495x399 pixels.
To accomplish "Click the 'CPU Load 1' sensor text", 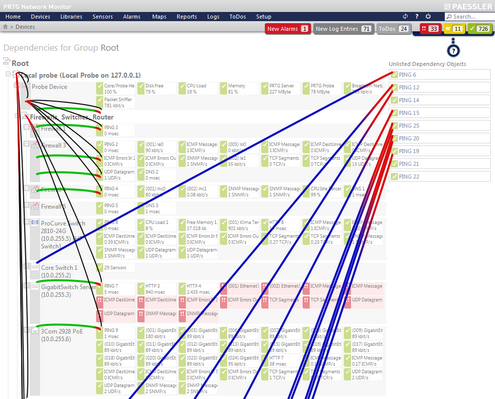I will 157,222.
